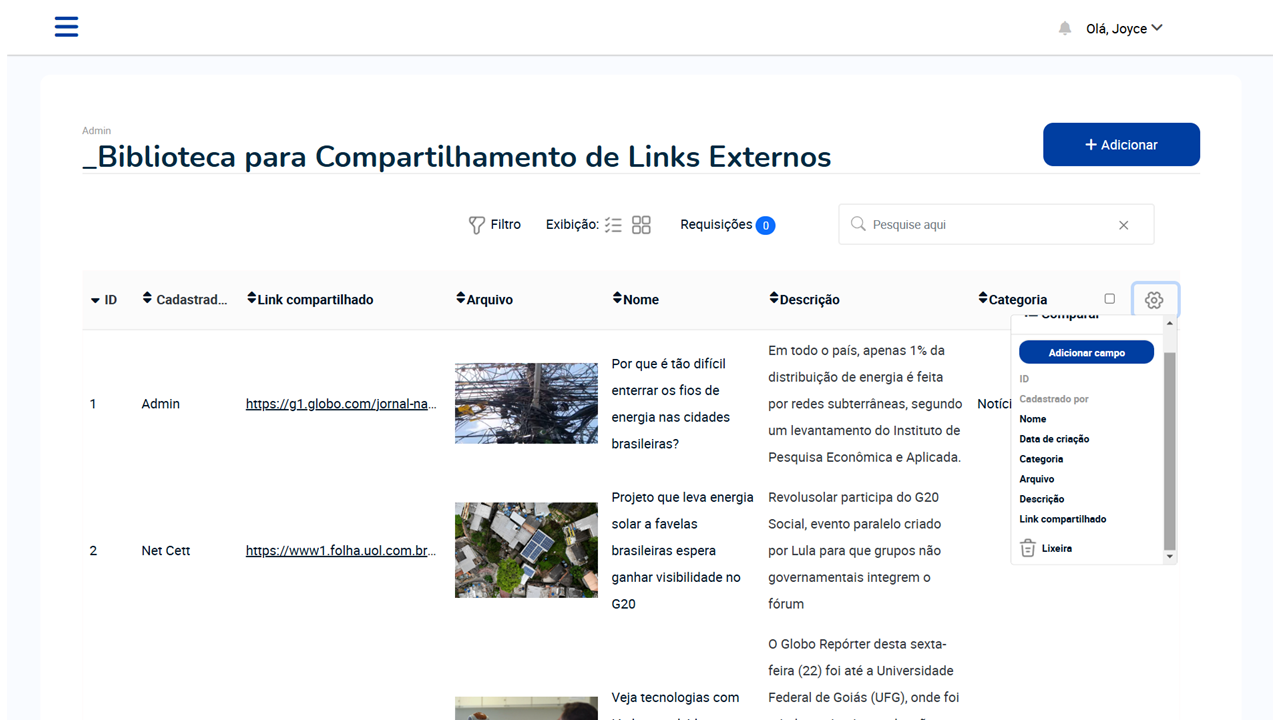This screenshot has width=1280, height=720.
Task: Click the Net Cett registrant cell
Action: point(166,551)
